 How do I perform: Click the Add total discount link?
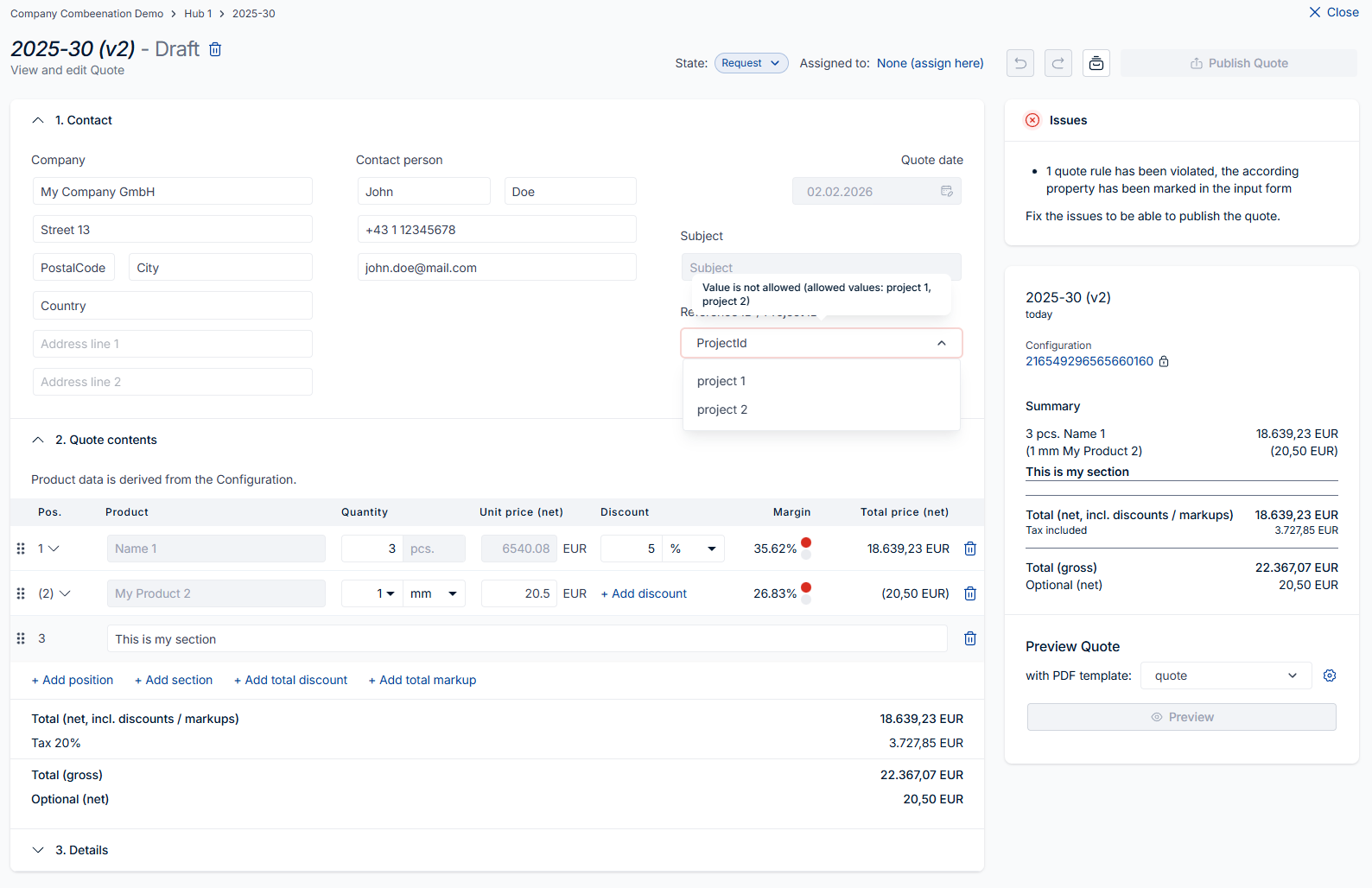[x=290, y=680]
